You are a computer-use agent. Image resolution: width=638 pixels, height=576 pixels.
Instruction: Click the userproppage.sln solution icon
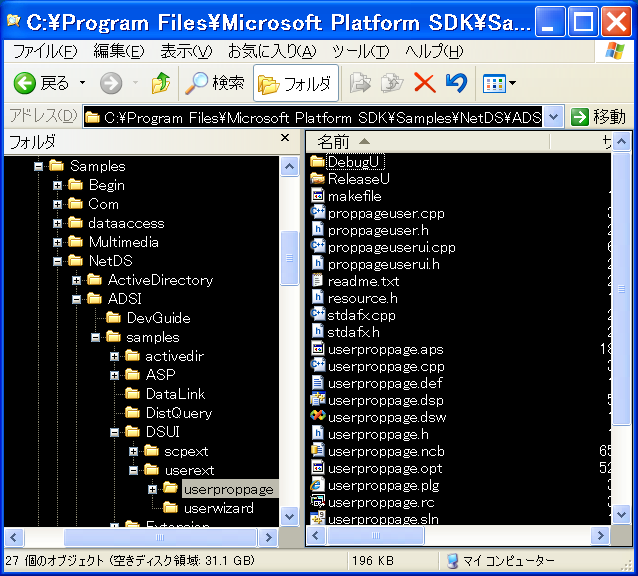[x=317, y=519]
